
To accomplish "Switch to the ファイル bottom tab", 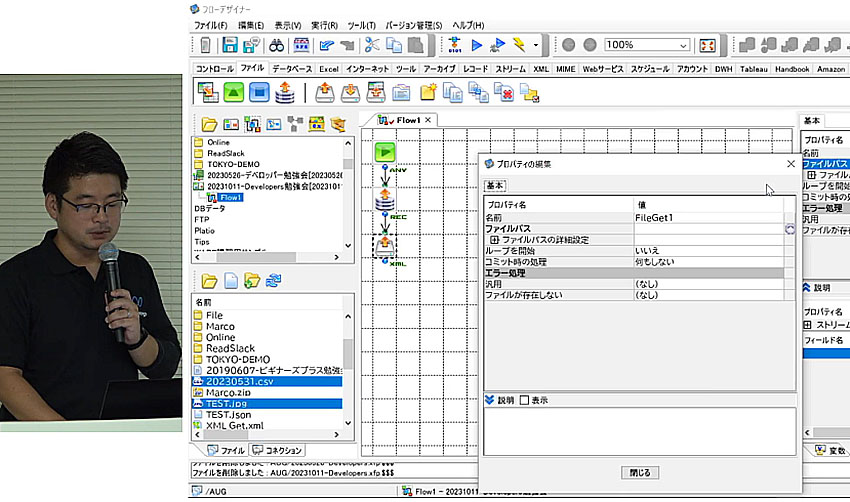I will pyautogui.click(x=226, y=450).
